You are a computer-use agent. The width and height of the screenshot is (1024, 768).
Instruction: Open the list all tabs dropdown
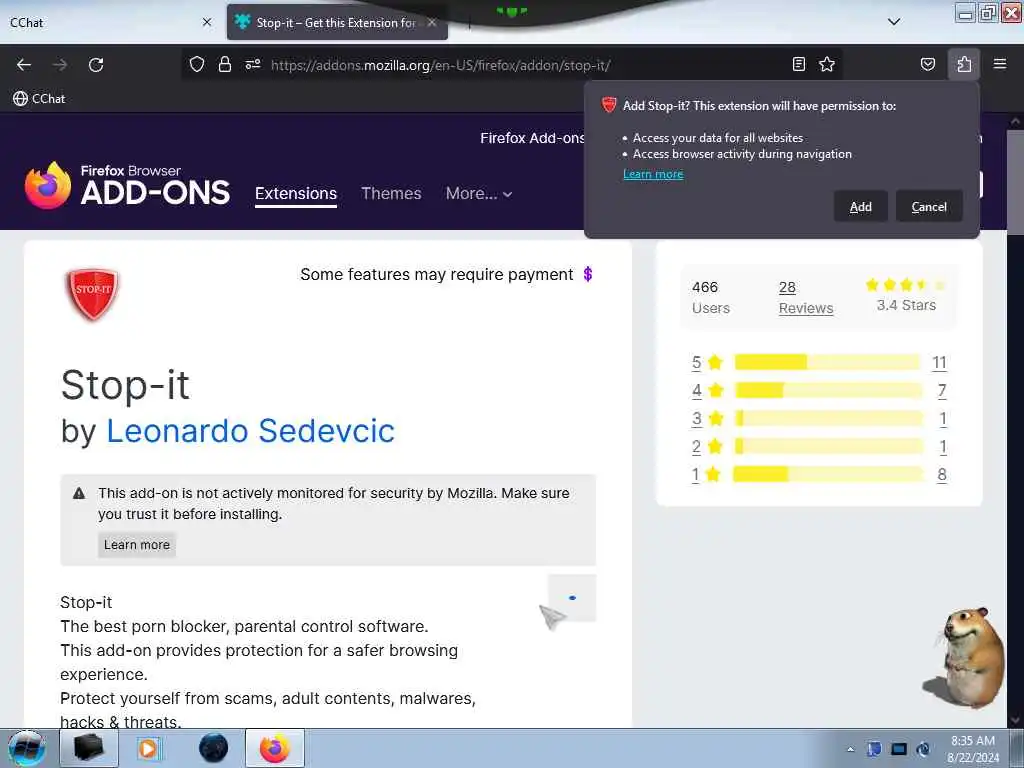[894, 22]
